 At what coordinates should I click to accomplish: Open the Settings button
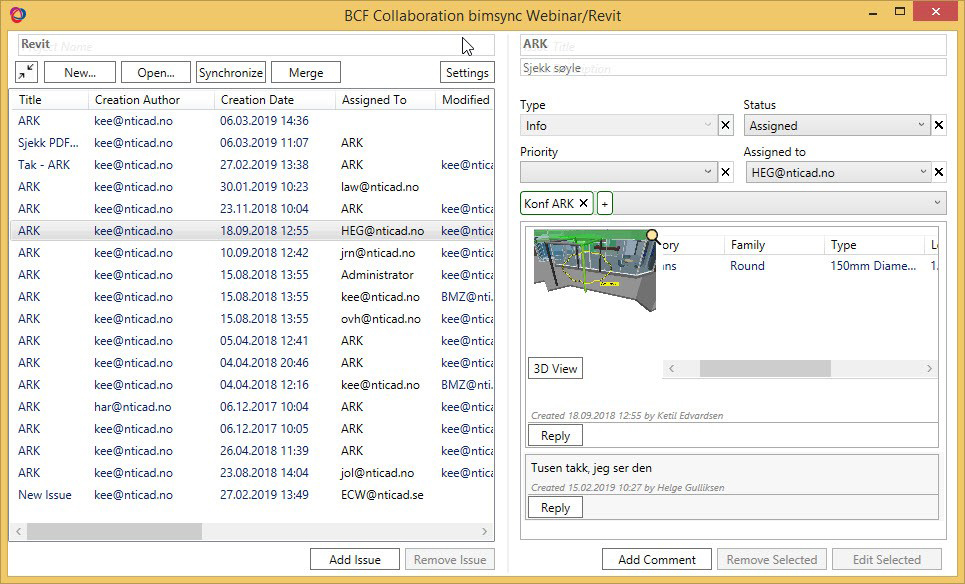(467, 72)
